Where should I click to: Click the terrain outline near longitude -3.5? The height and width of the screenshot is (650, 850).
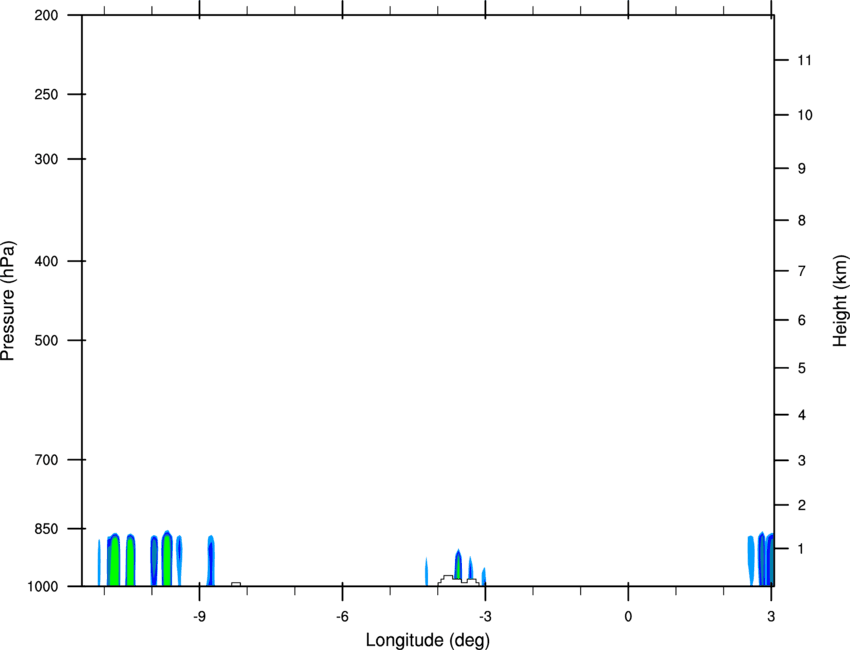(459, 581)
